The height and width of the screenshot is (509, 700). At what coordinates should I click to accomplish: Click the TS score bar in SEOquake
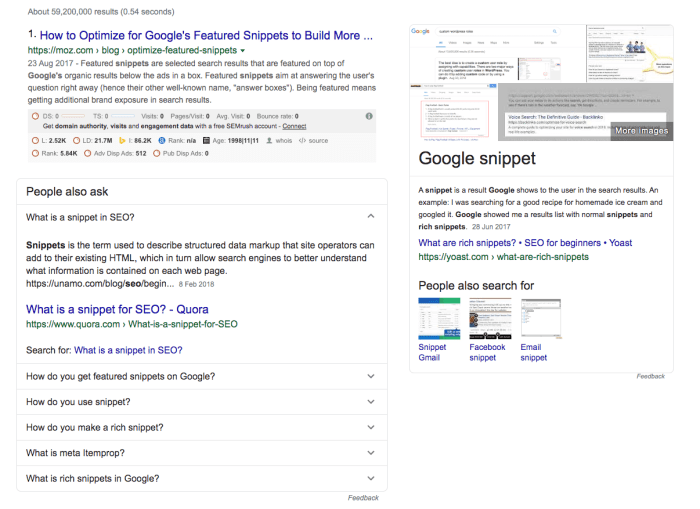(x=122, y=116)
